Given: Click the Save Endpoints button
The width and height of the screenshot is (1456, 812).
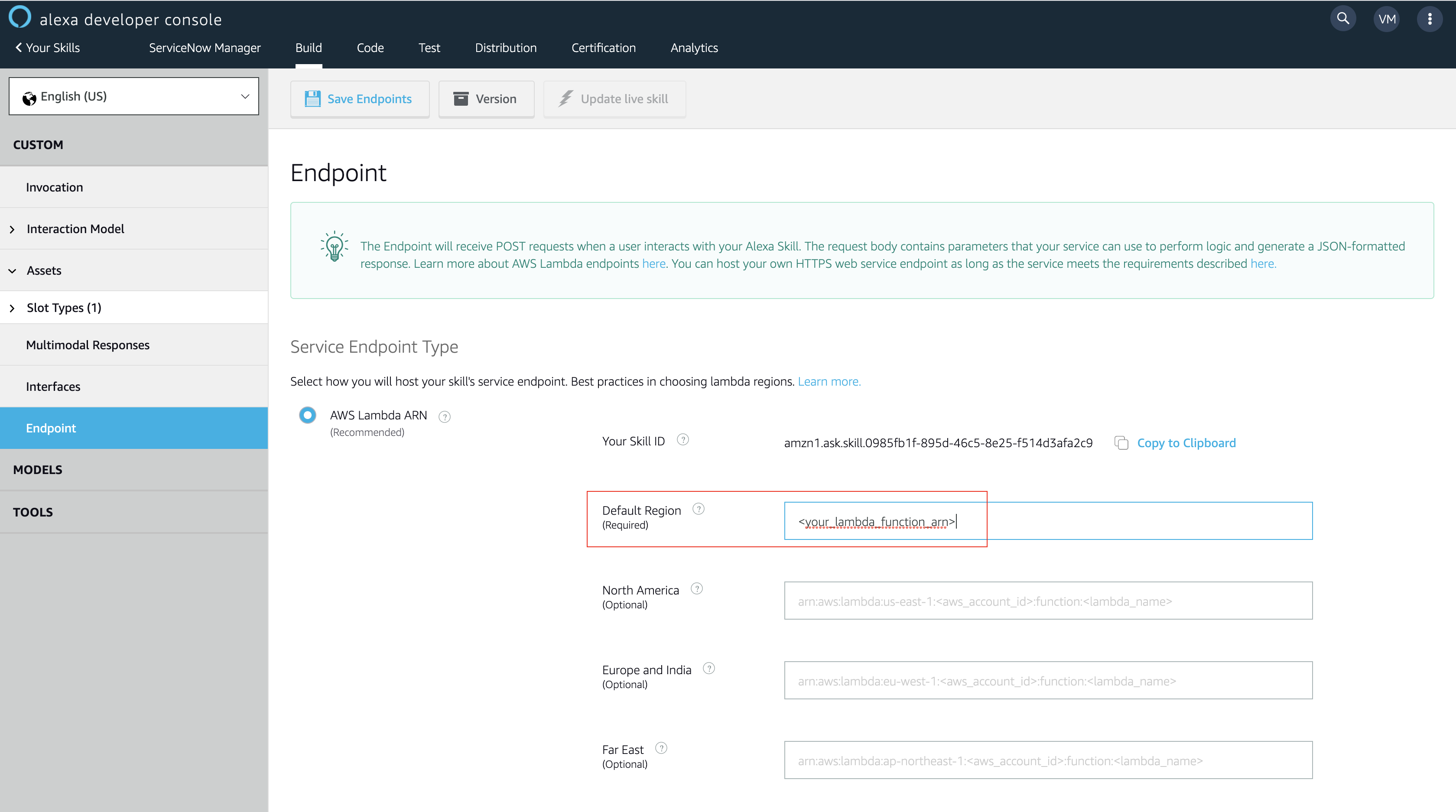Looking at the screenshot, I should 360,99.
